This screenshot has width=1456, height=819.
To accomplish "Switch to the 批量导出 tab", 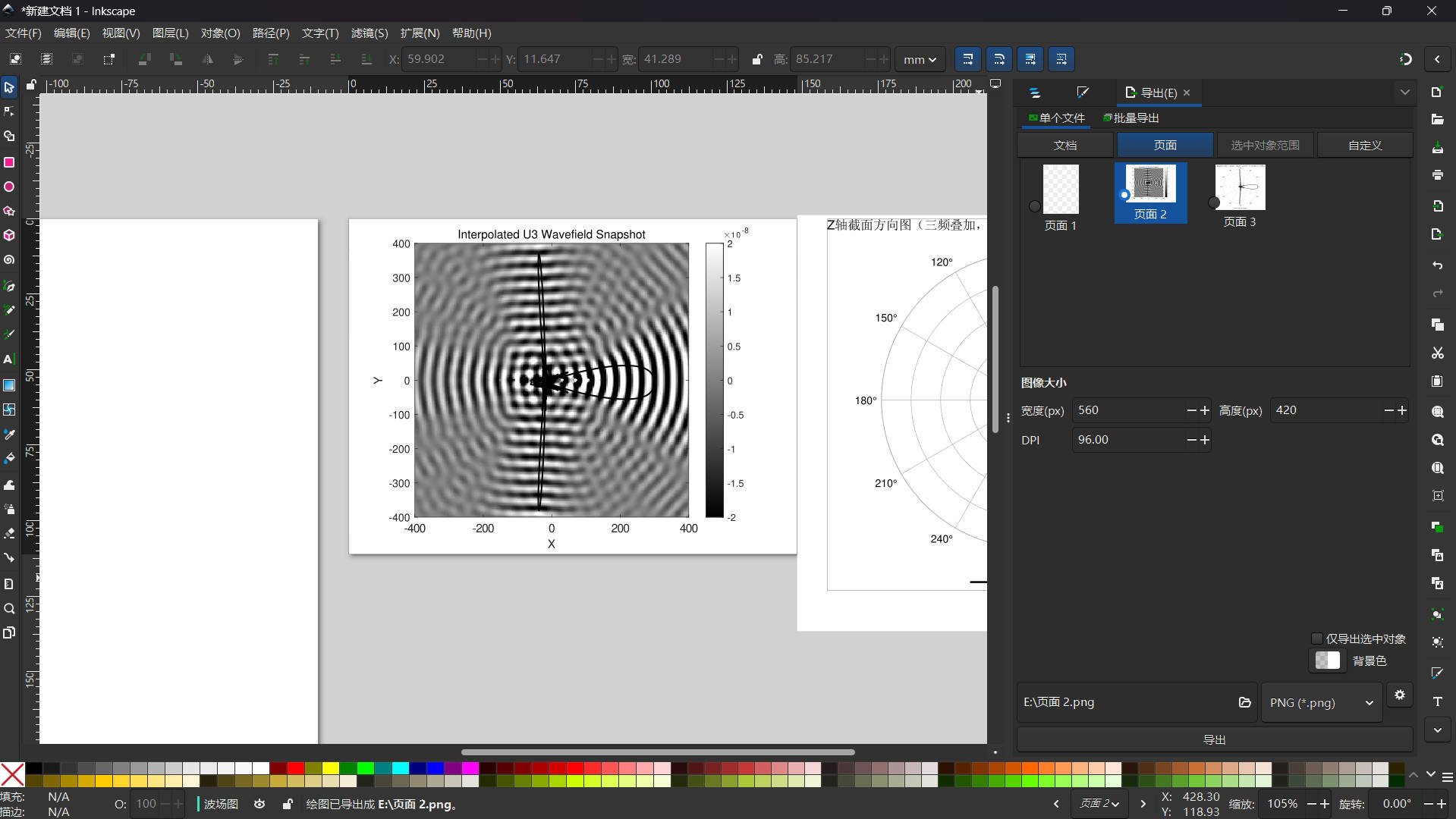I will pos(1131,118).
